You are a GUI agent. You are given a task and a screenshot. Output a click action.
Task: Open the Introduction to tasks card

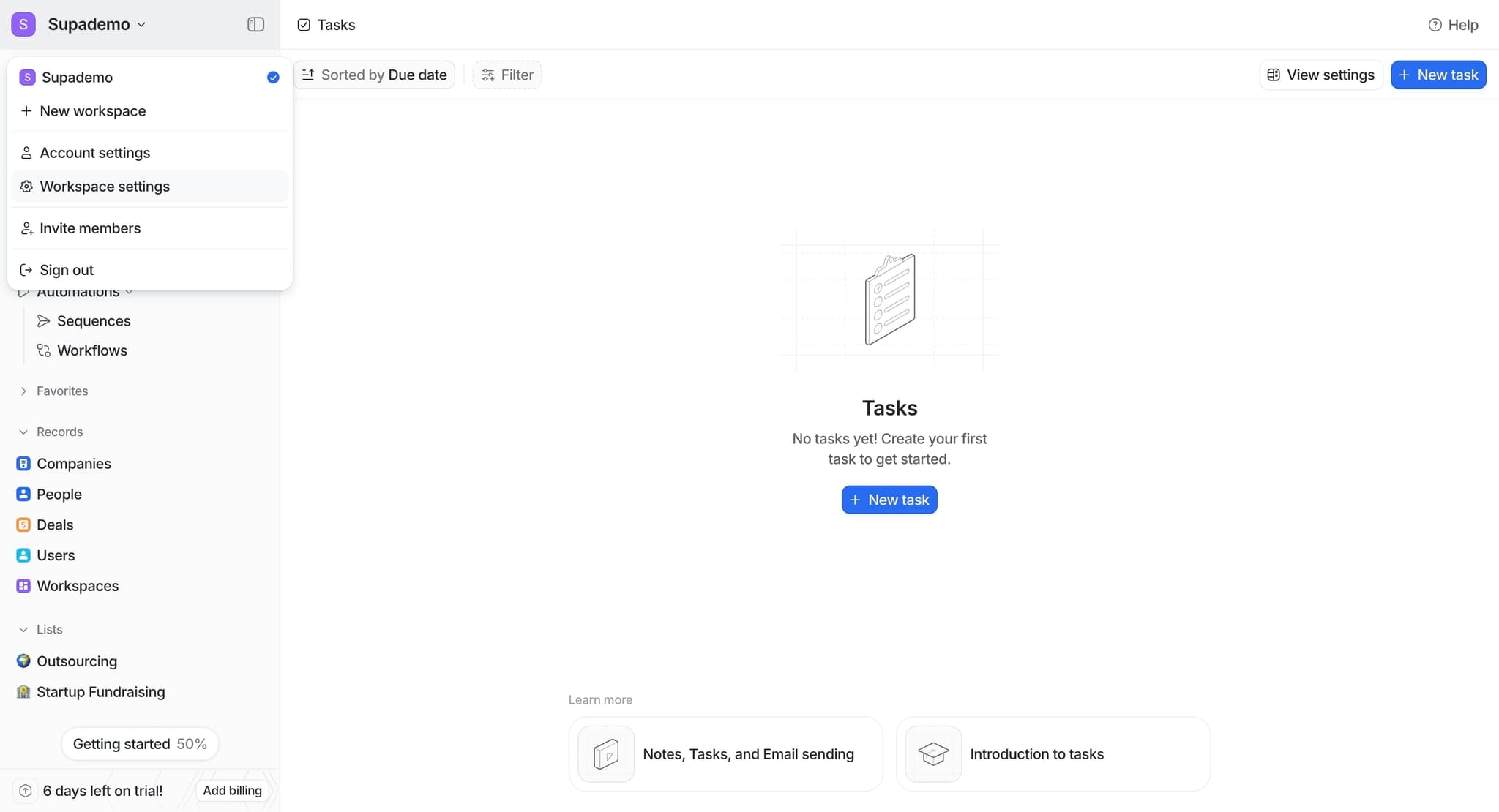(x=1053, y=754)
